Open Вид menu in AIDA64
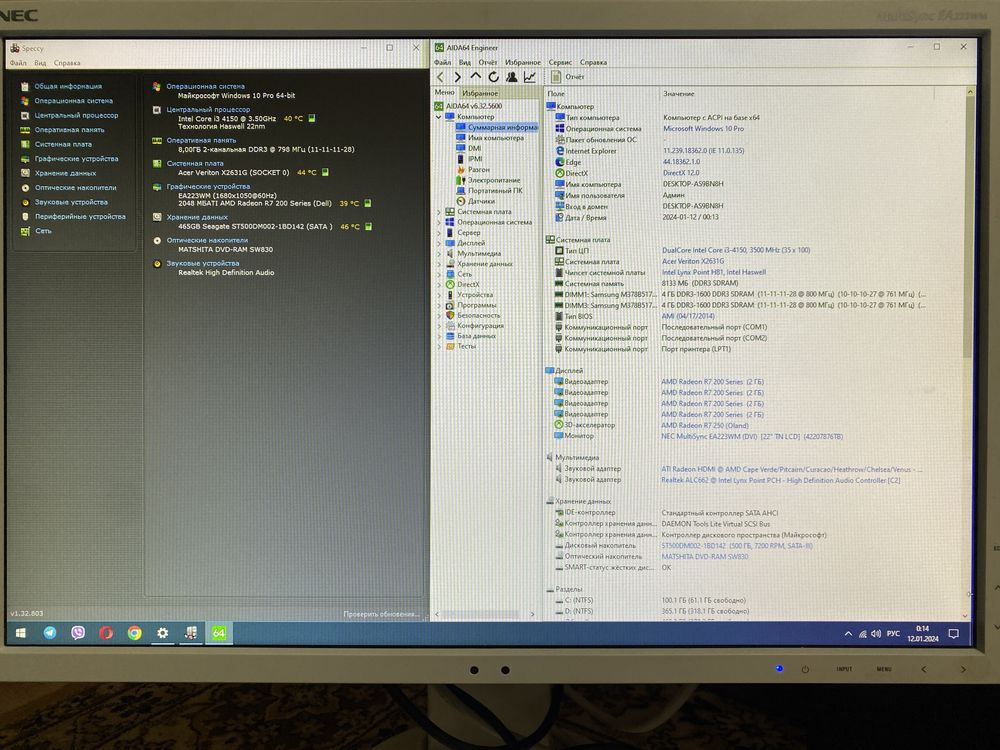Image resolution: width=1000 pixels, height=750 pixels. [x=465, y=62]
